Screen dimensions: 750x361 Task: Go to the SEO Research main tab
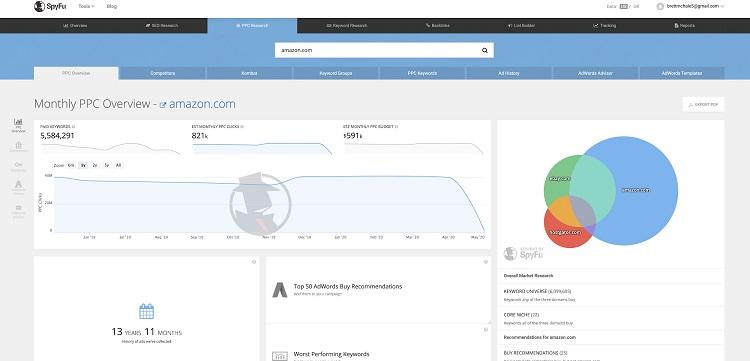tap(162, 25)
